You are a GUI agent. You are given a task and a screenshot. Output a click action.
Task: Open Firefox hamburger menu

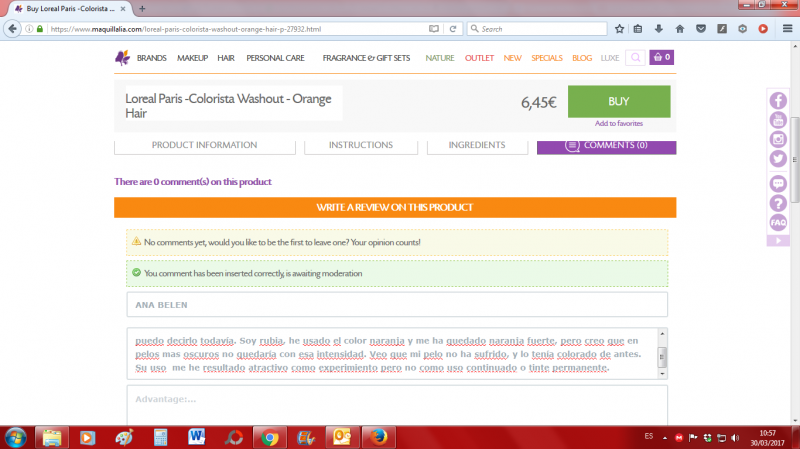[x=787, y=29]
